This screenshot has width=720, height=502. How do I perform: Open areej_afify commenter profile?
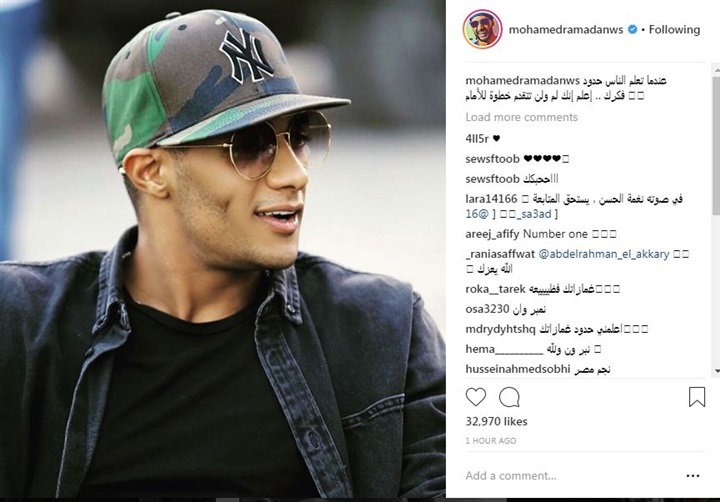[492, 234]
